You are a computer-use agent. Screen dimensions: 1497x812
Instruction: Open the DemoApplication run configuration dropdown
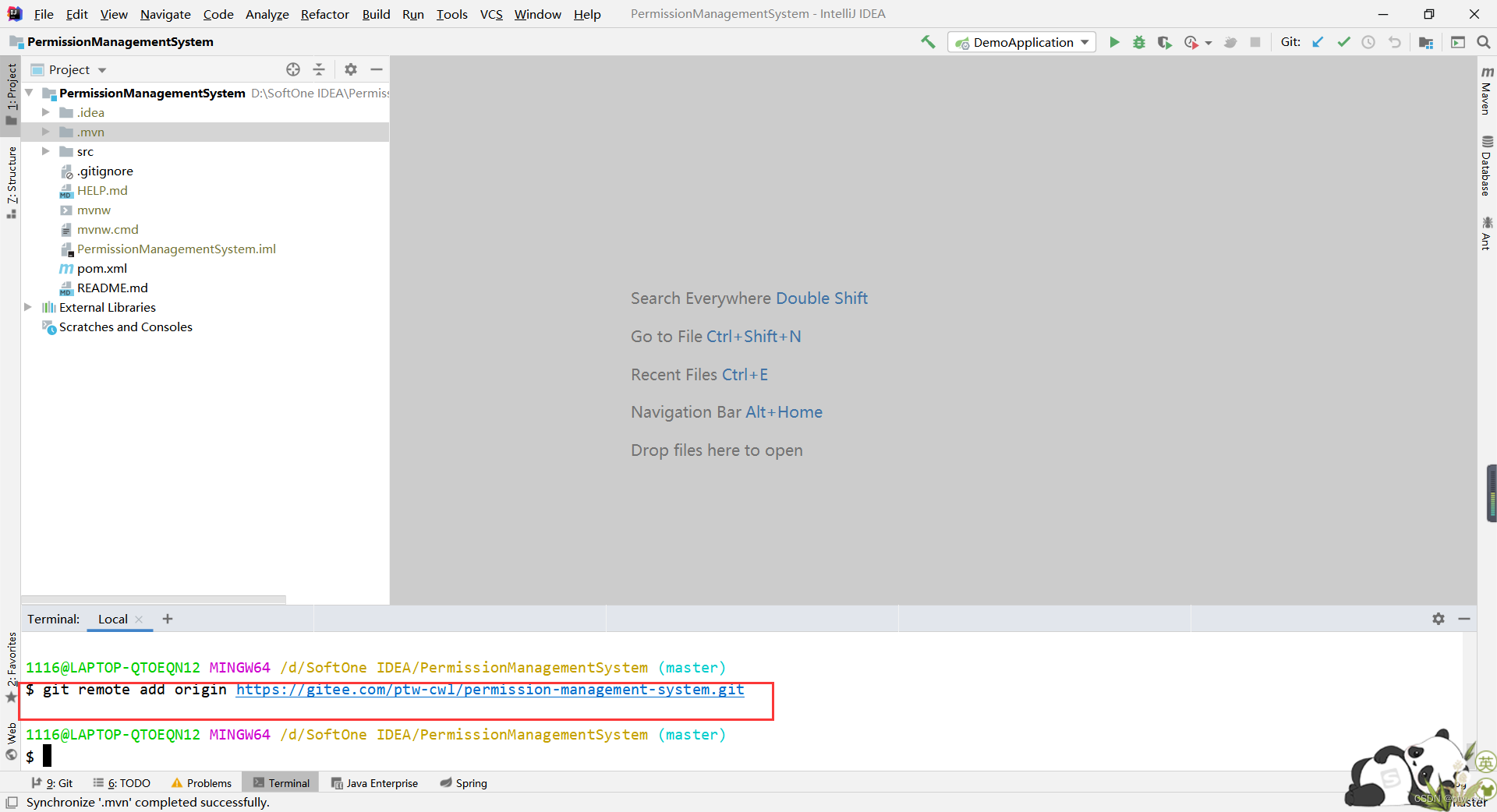(x=1021, y=42)
